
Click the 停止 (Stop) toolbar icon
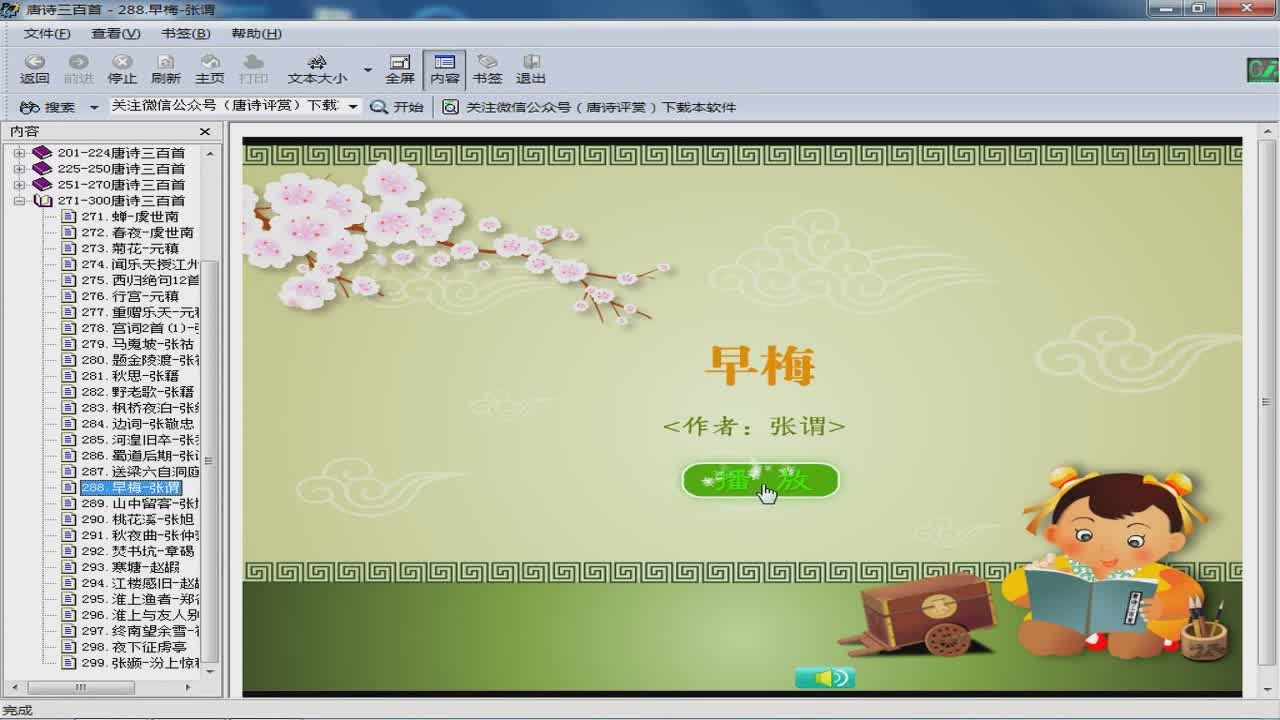122,69
